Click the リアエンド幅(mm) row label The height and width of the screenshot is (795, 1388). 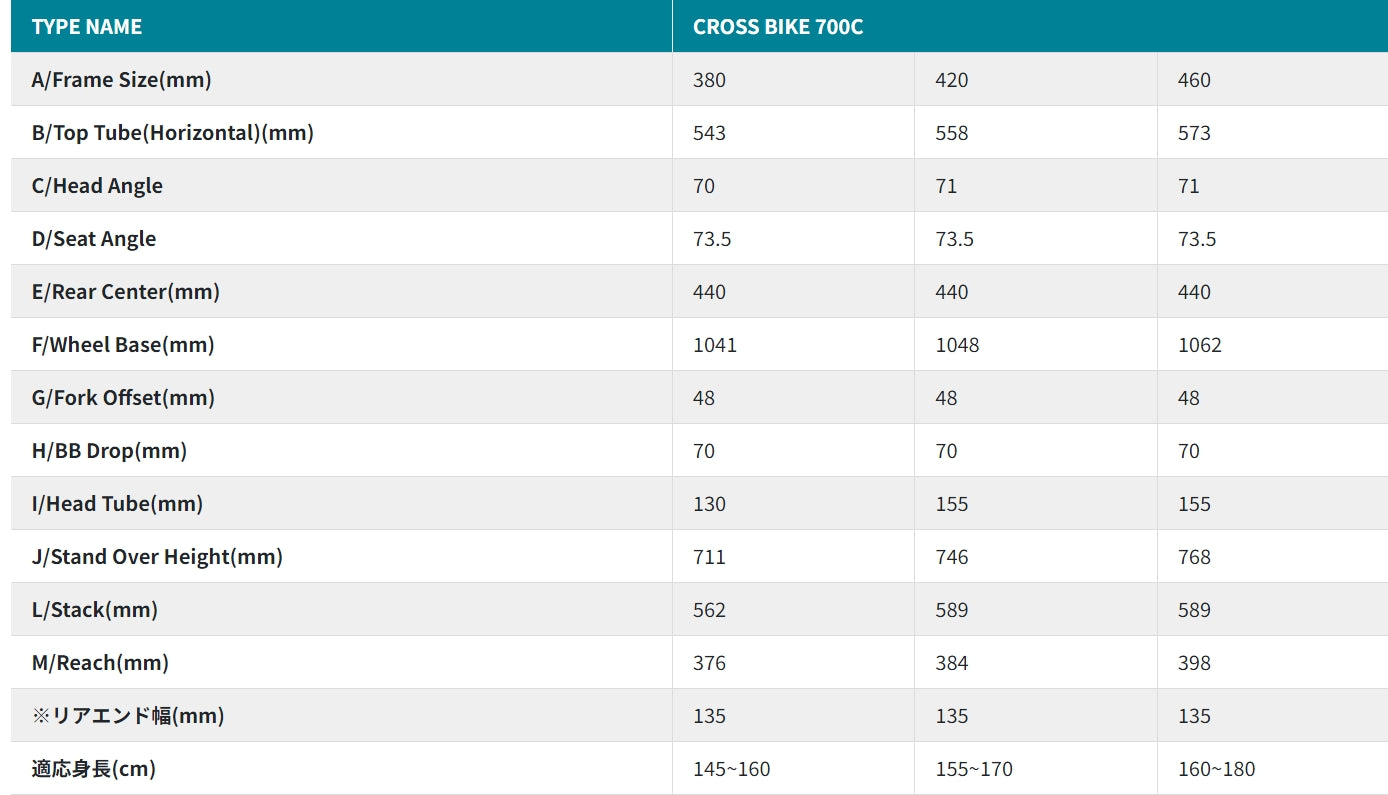pos(128,716)
